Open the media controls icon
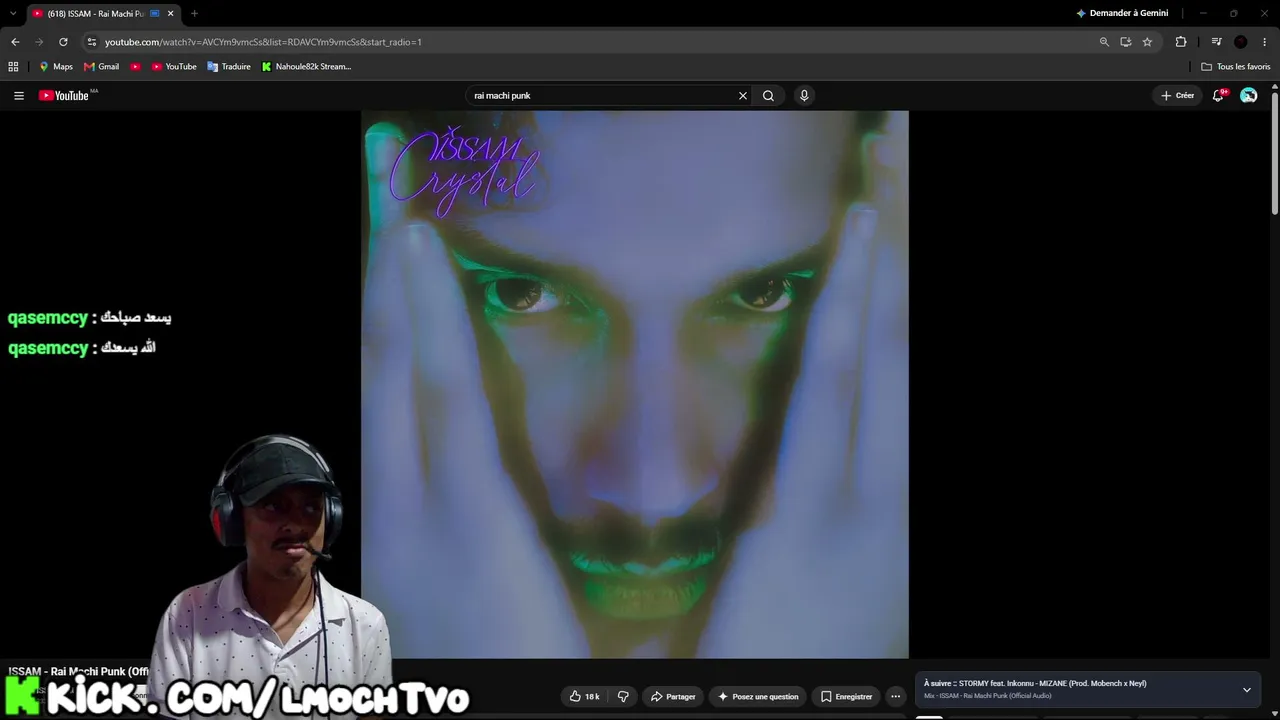Viewport: 1280px width, 720px height. coord(1216,42)
